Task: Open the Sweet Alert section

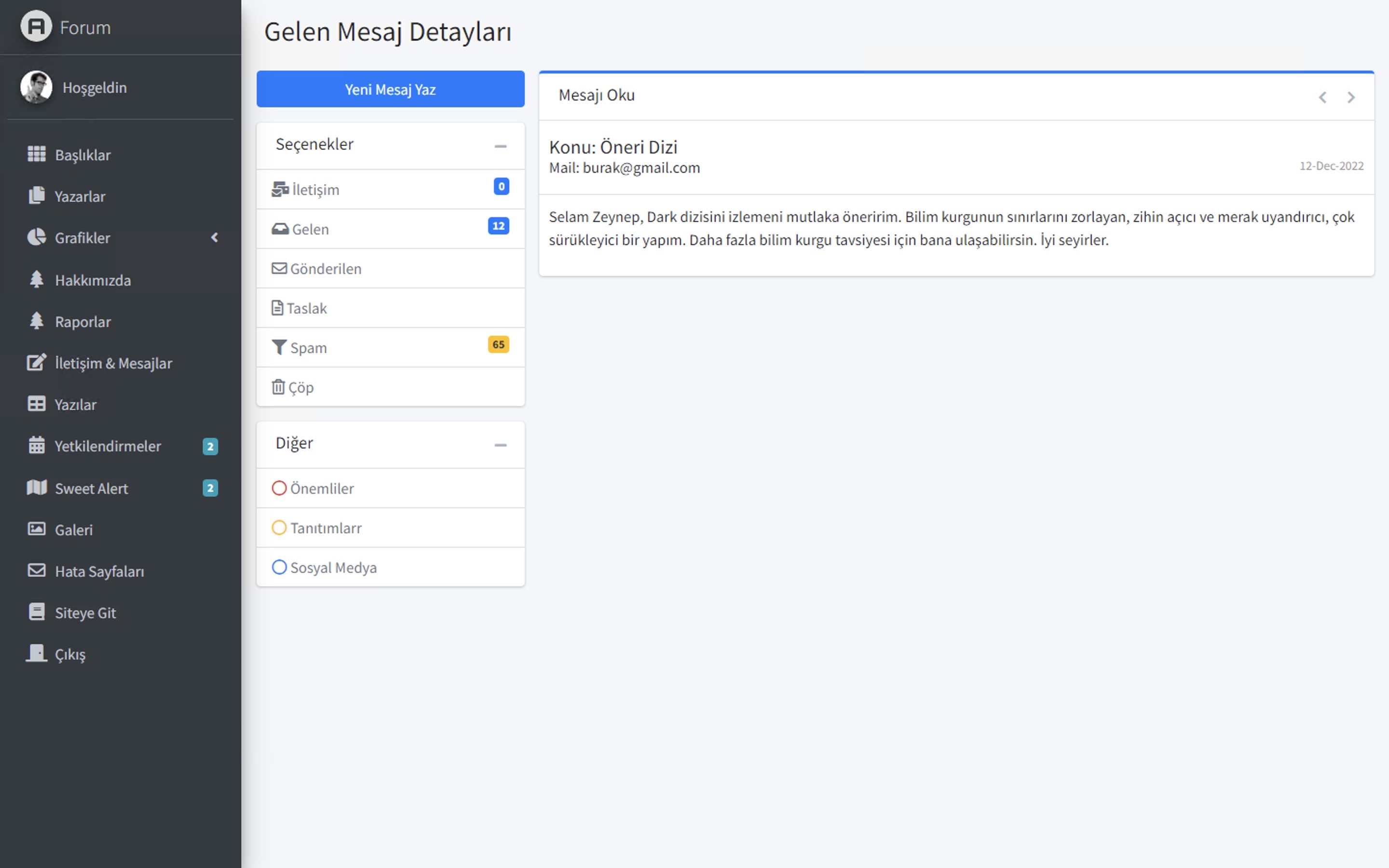Action: tap(91, 488)
